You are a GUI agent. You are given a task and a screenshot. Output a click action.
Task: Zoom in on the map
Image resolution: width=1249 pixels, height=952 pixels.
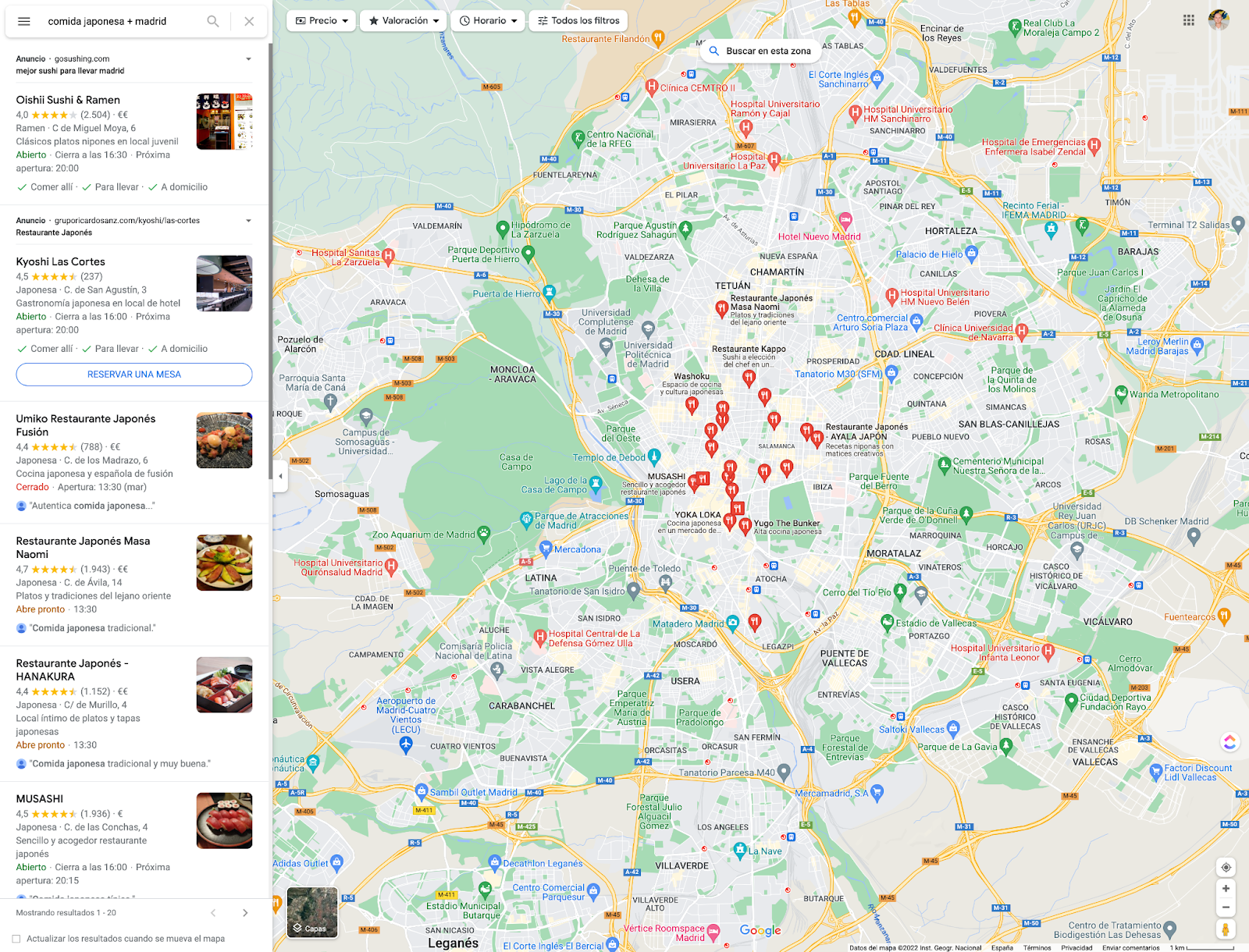tap(1226, 889)
